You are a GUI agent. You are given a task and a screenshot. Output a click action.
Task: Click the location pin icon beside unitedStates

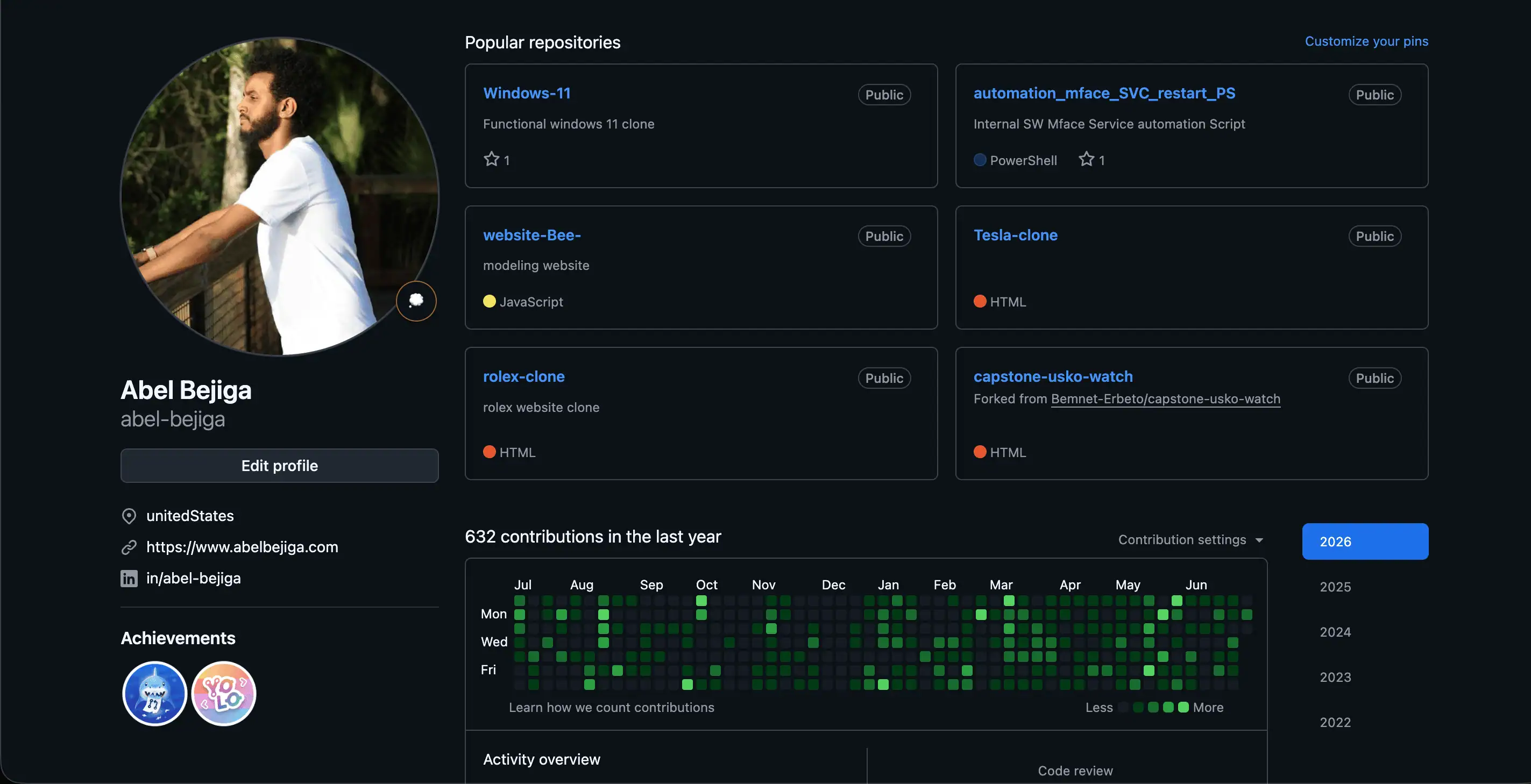pos(129,516)
